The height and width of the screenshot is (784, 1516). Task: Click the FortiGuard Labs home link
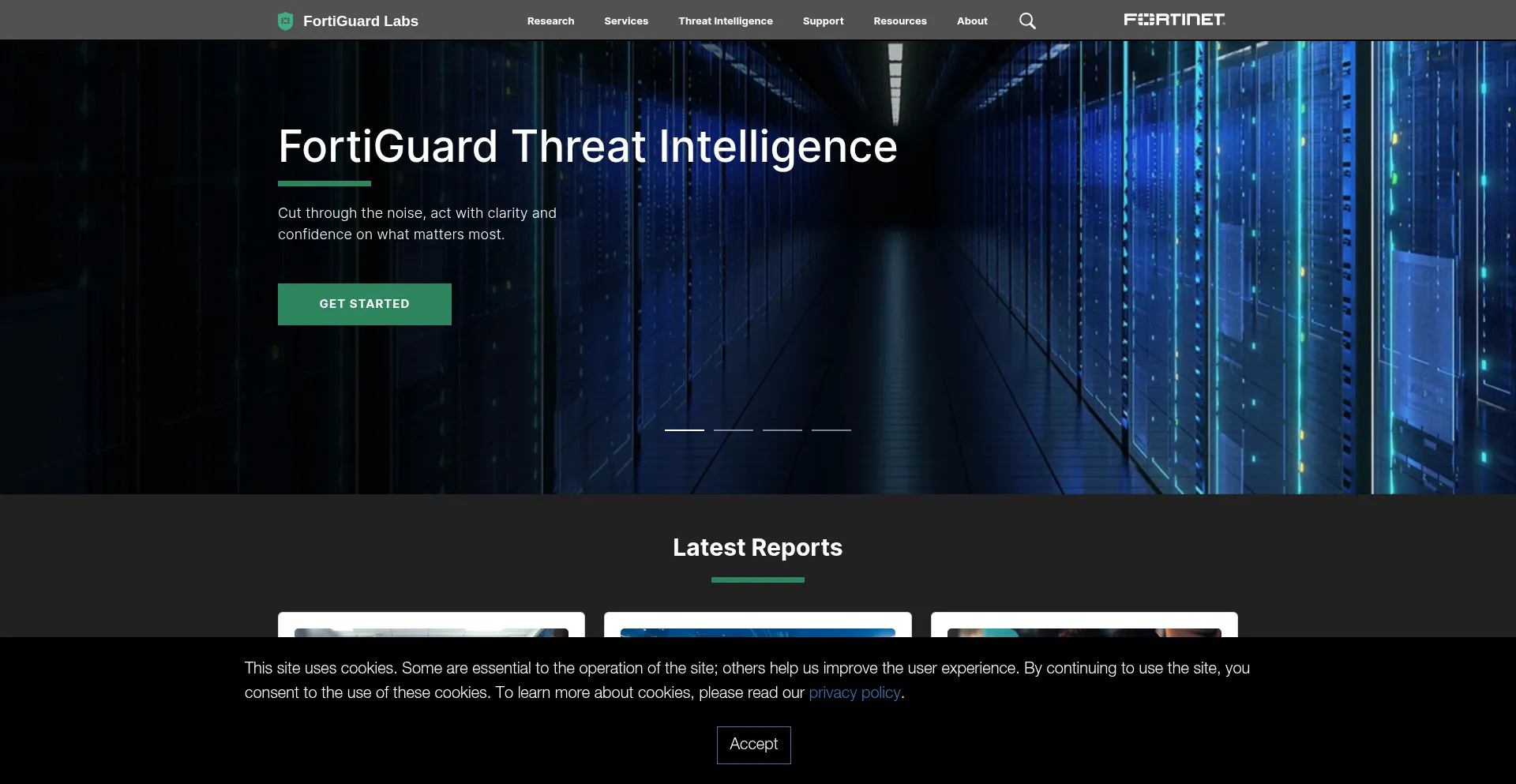click(x=361, y=21)
